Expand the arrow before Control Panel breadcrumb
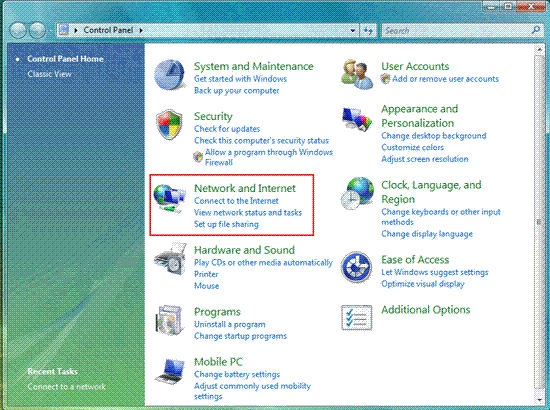This screenshot has width=550, height=410. [76, 31]
